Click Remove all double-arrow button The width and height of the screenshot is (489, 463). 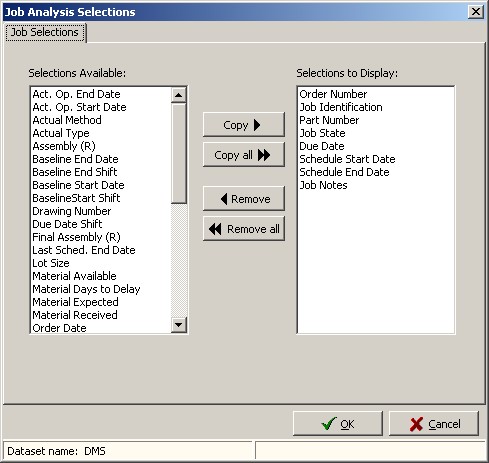point(244,229)
